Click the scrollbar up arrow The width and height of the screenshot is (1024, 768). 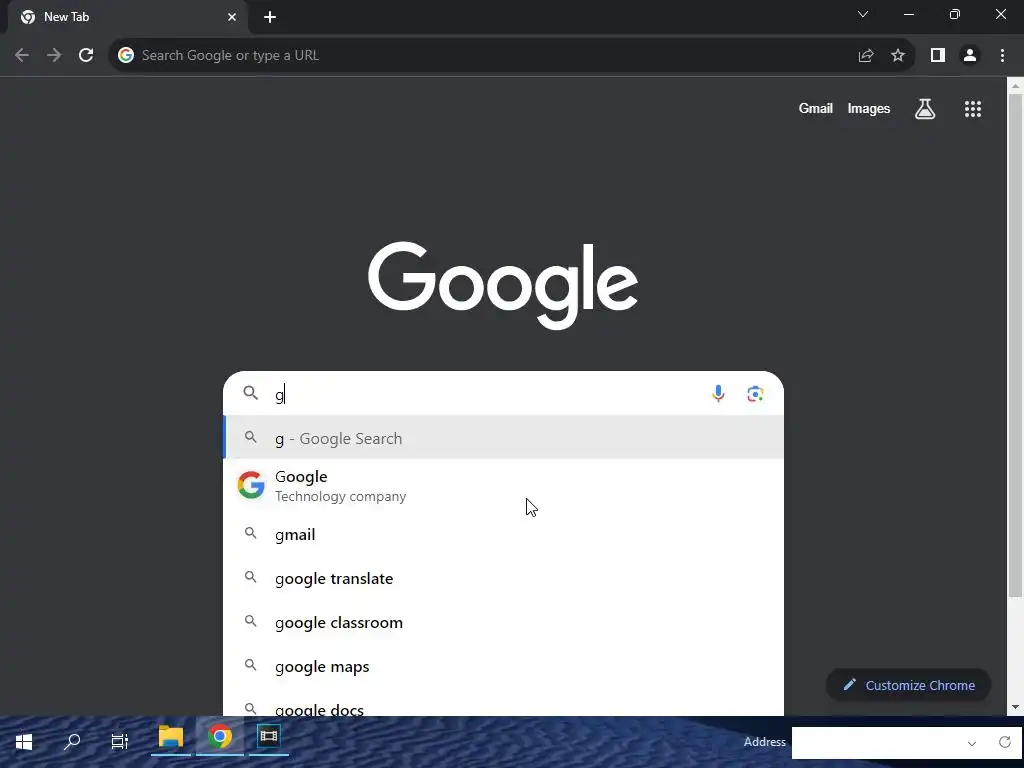[1016, 85]
